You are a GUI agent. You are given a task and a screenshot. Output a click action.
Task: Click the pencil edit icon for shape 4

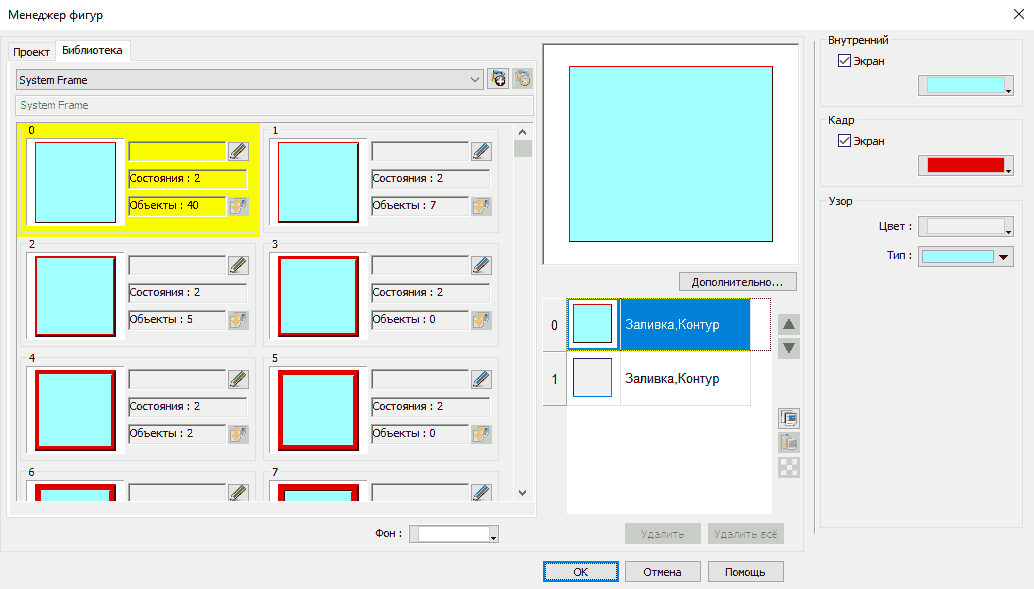pos(238,379)
